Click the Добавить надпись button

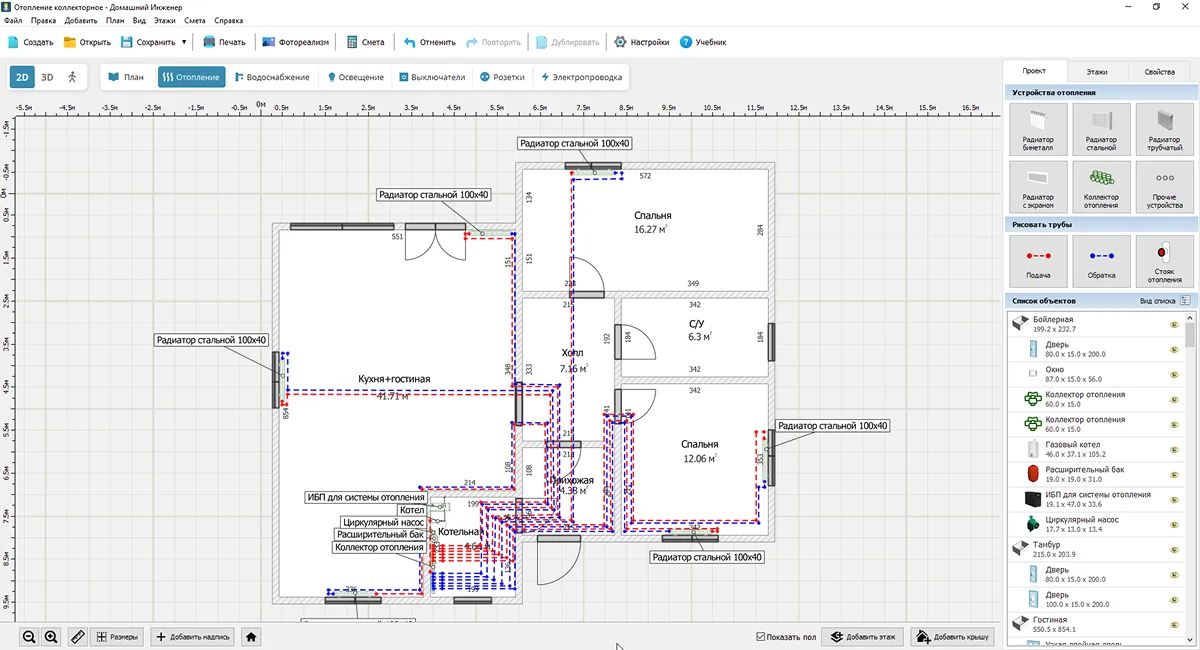click(x=192, y=636)
